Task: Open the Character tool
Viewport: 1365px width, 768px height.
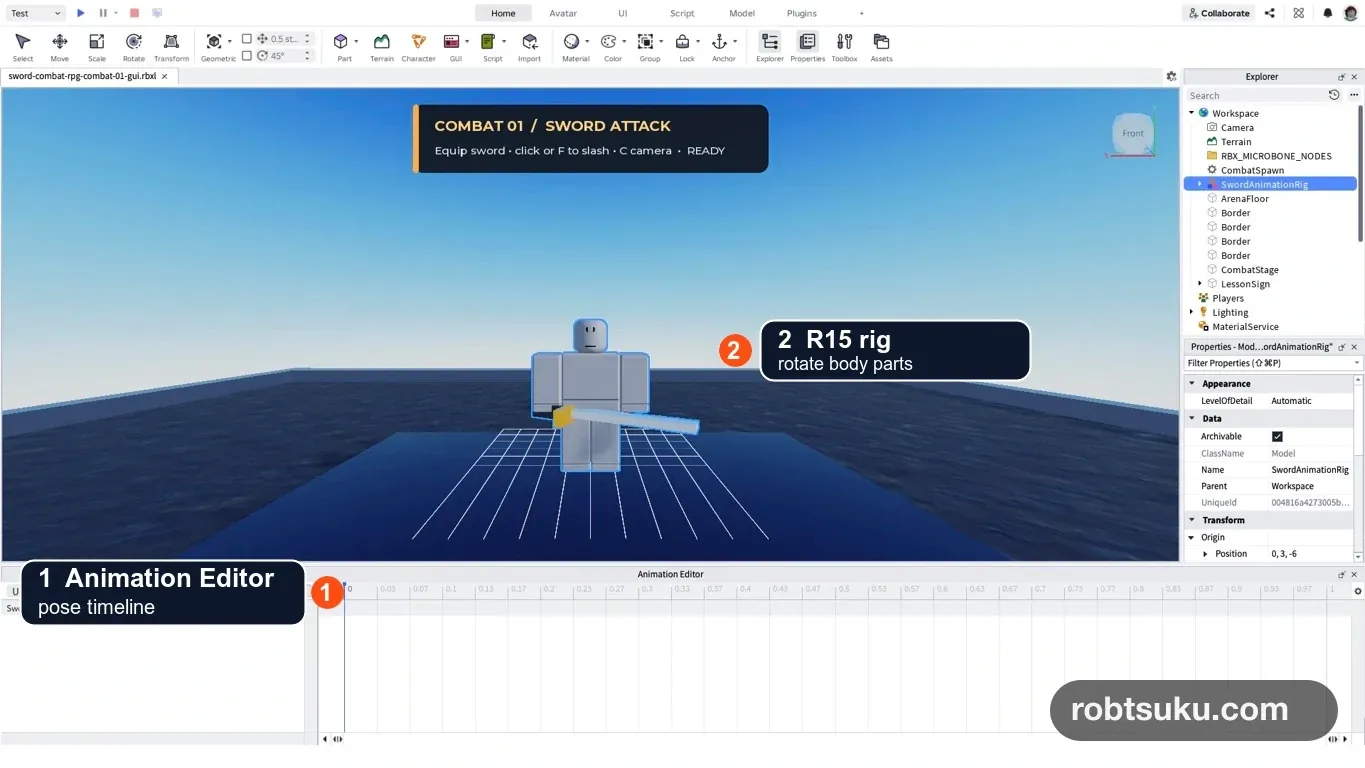Action: coord(419,46)
